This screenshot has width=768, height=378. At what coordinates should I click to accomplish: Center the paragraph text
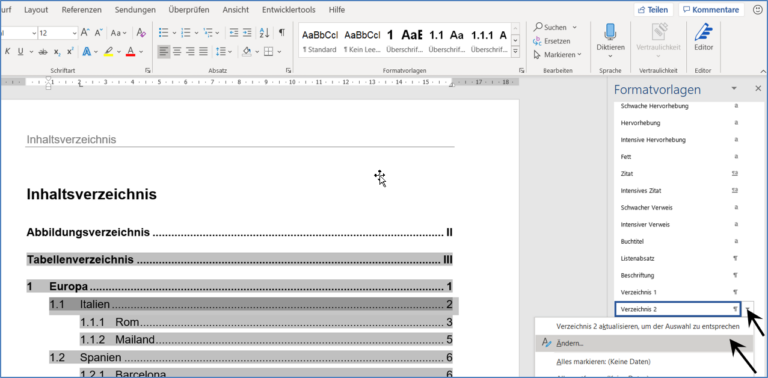click(x=177, y=51)
